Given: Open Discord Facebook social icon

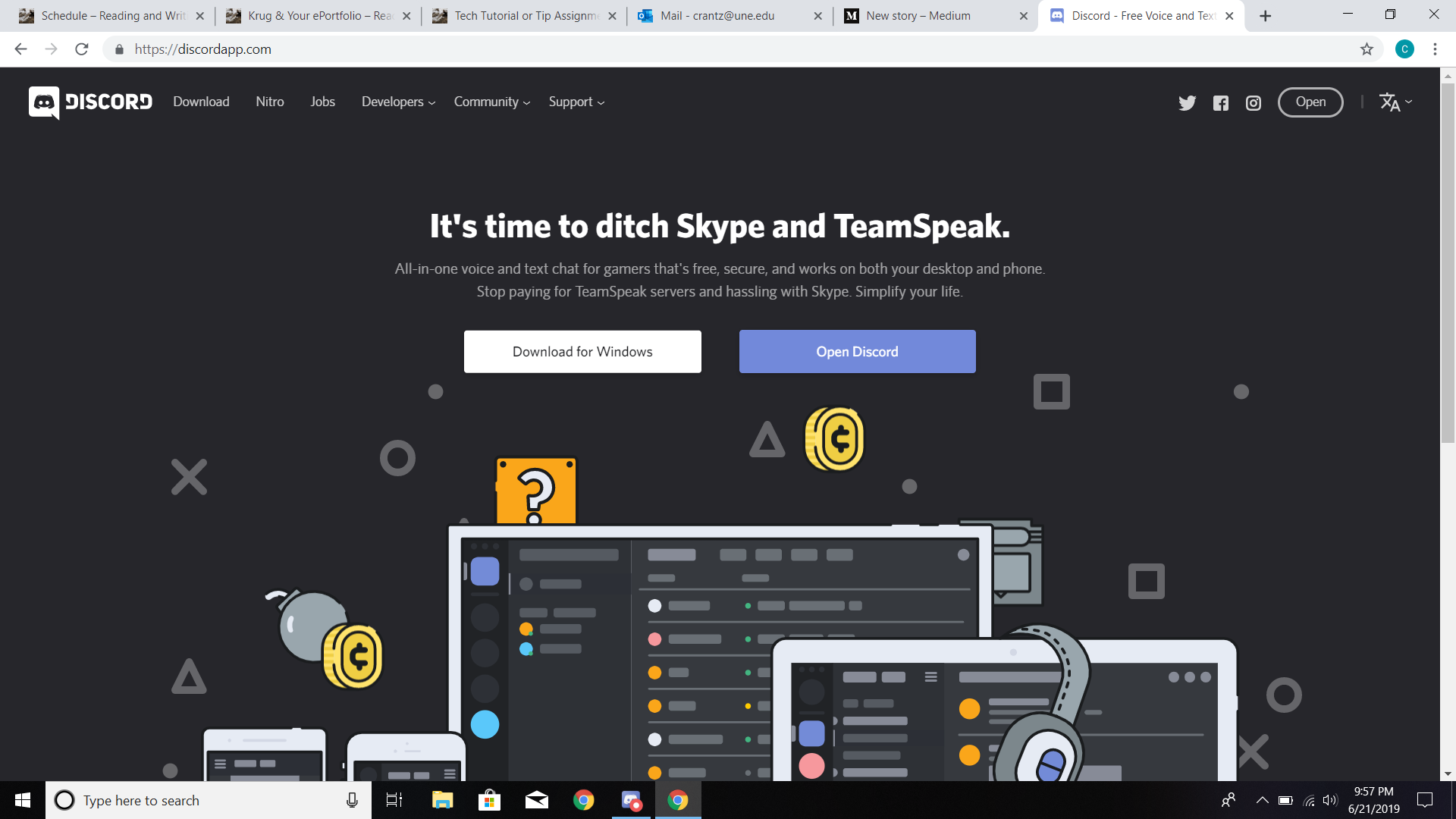Looking at the screenshot, I should pos(1220,102).
